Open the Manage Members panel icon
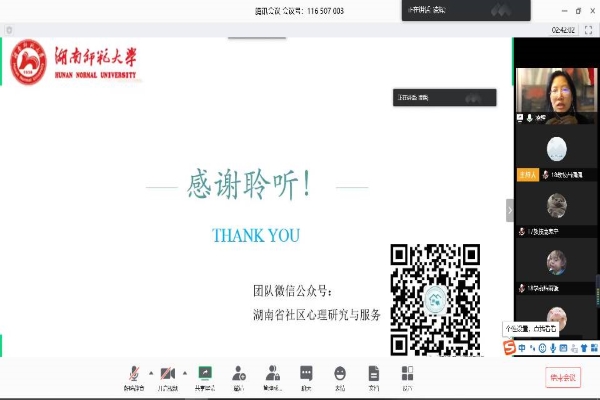This screenshot has width=600, height=400. (273, 372)
